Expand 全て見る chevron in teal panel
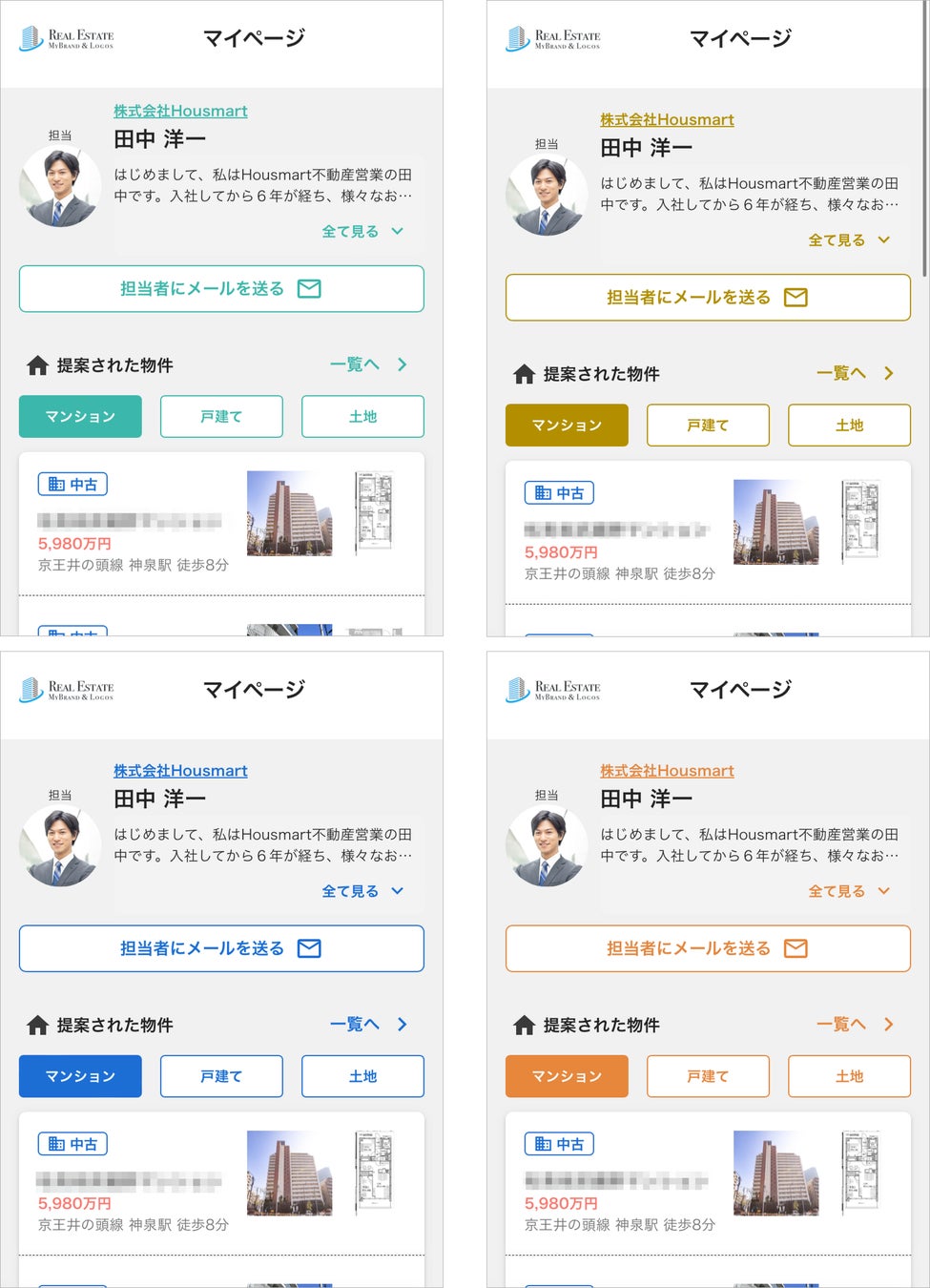This screenshot has width=930, height=1288. [x=398, y=231]
